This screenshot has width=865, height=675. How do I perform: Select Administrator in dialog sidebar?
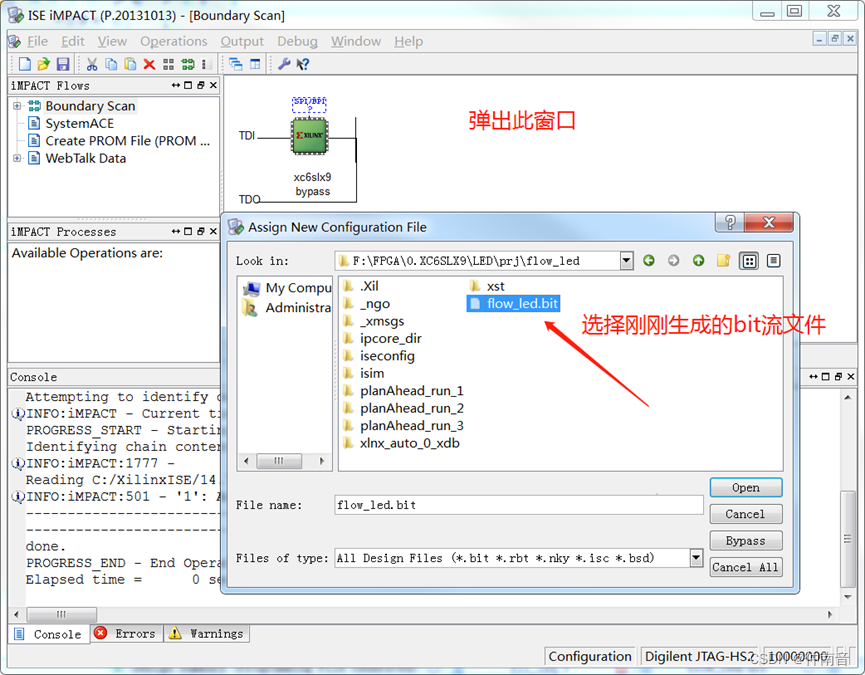click(287, 308)
